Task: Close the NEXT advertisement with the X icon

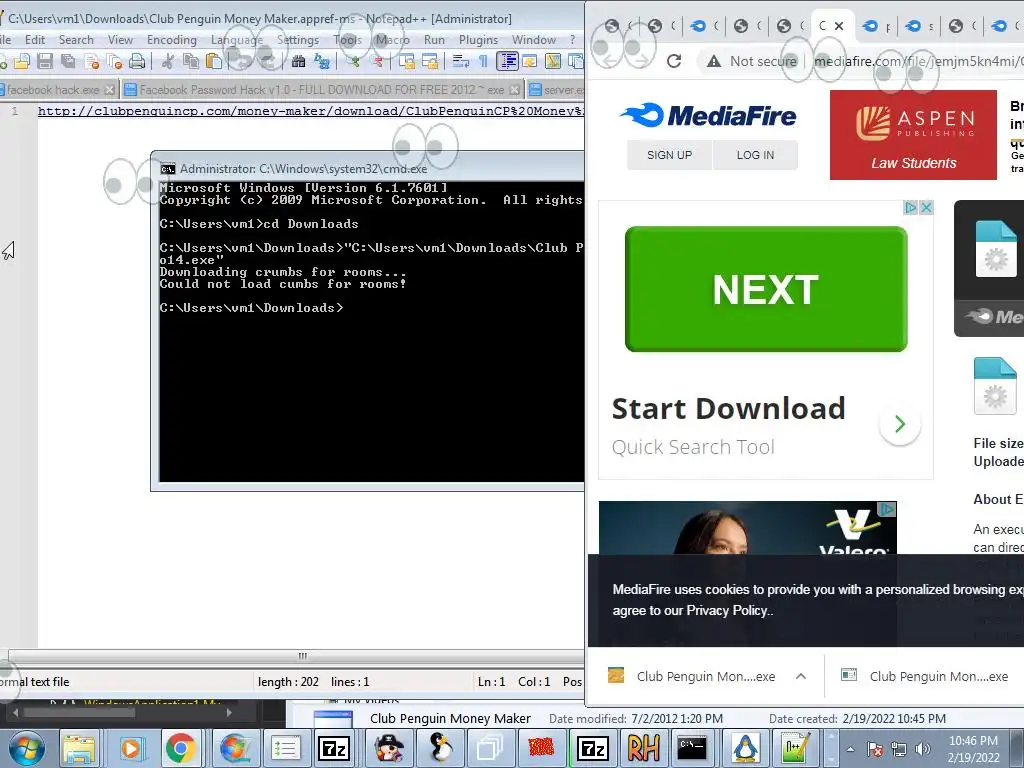Action: pyautogui.click(x=926, y=208)
